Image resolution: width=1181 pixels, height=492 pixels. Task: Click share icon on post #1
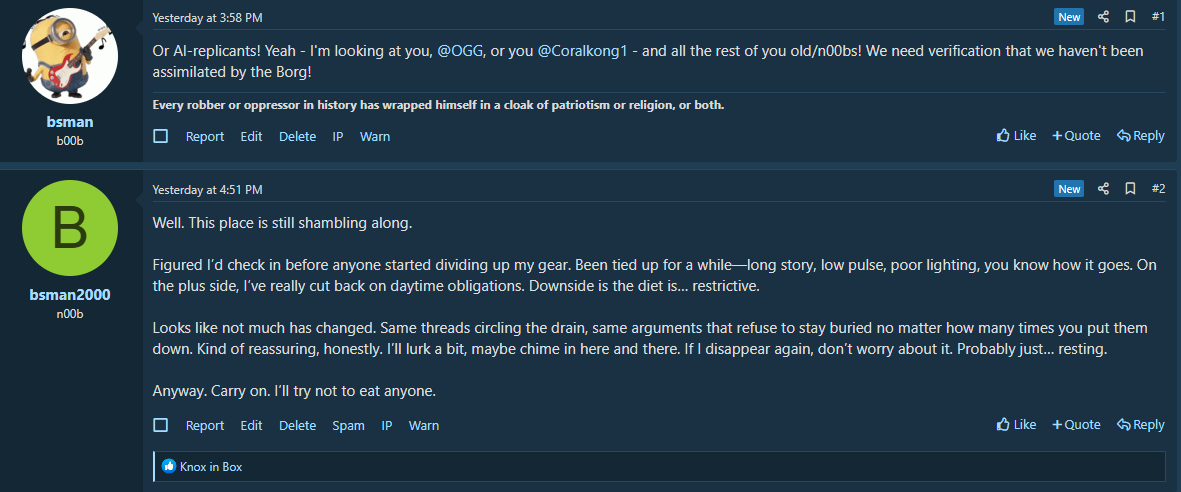[x=1103, y=17]
